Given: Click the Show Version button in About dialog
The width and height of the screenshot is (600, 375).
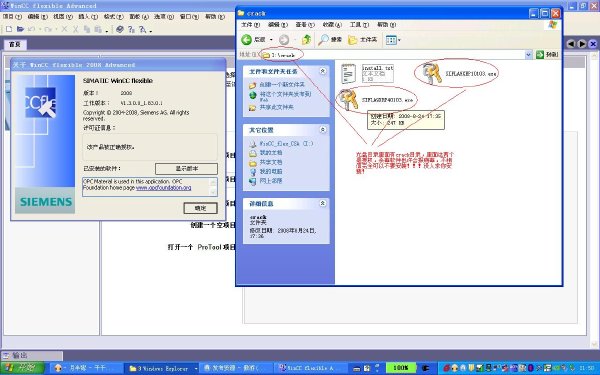Looking at the screenshot, I should (x=186, y=168).
